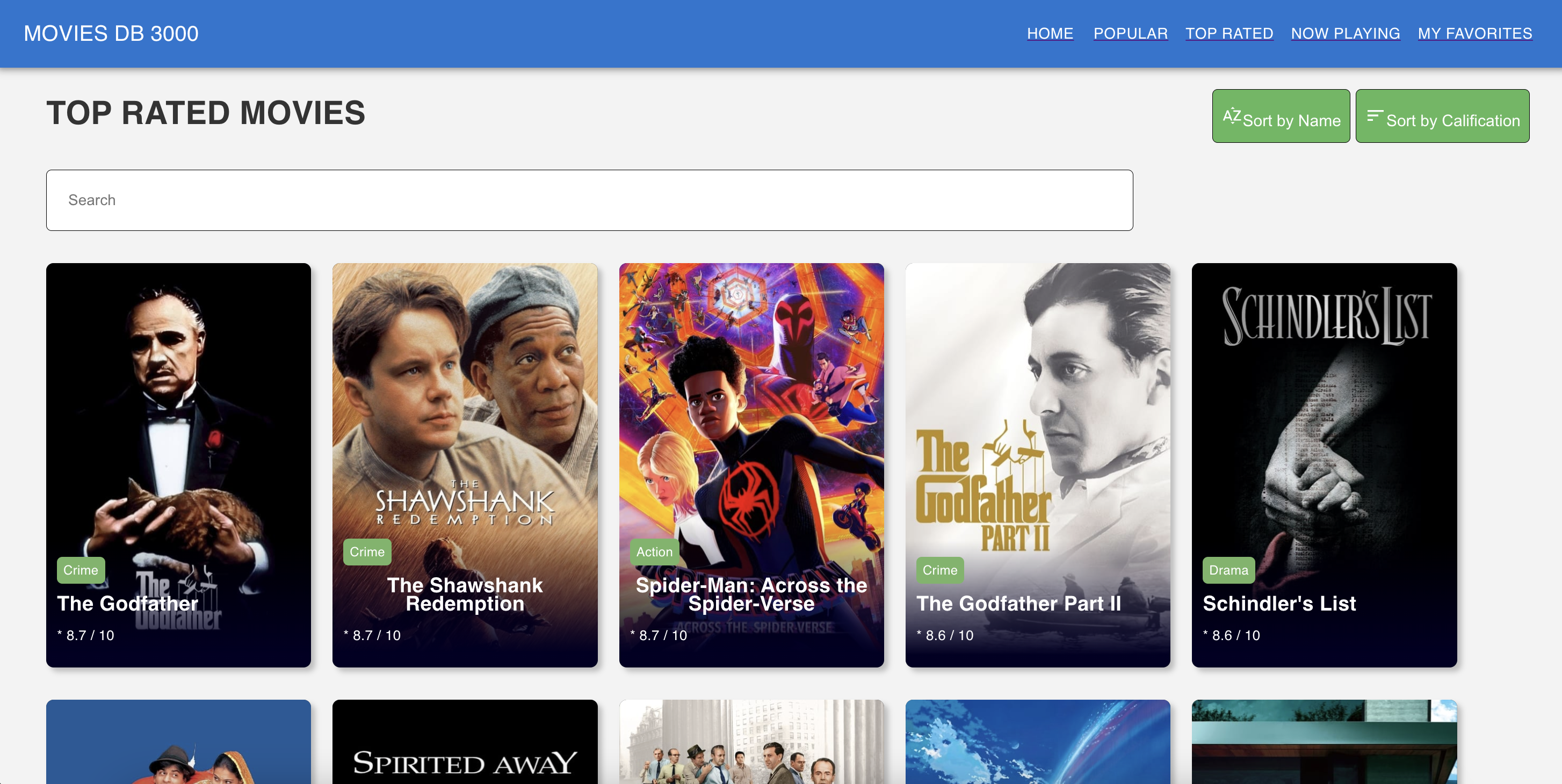The width and height of the screenshot is (1562, 784).
Task: Open the Home navigation link
Action: [1050, 33]
